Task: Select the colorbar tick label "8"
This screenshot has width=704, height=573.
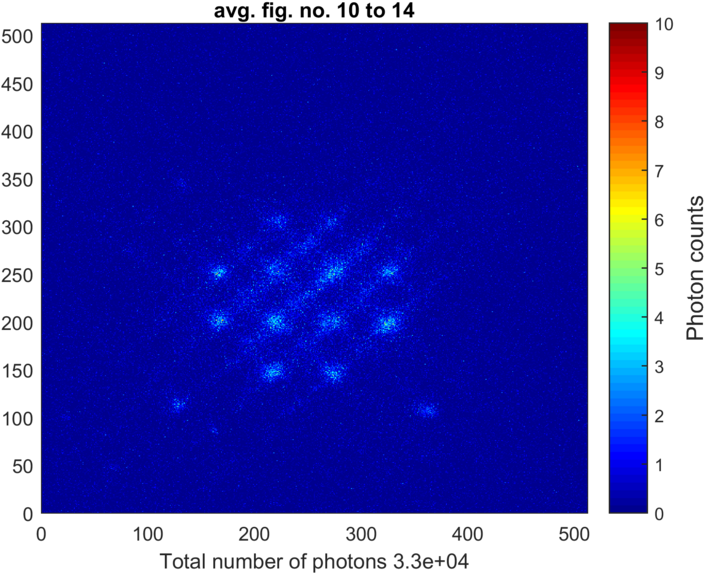Action: point(662,122)
